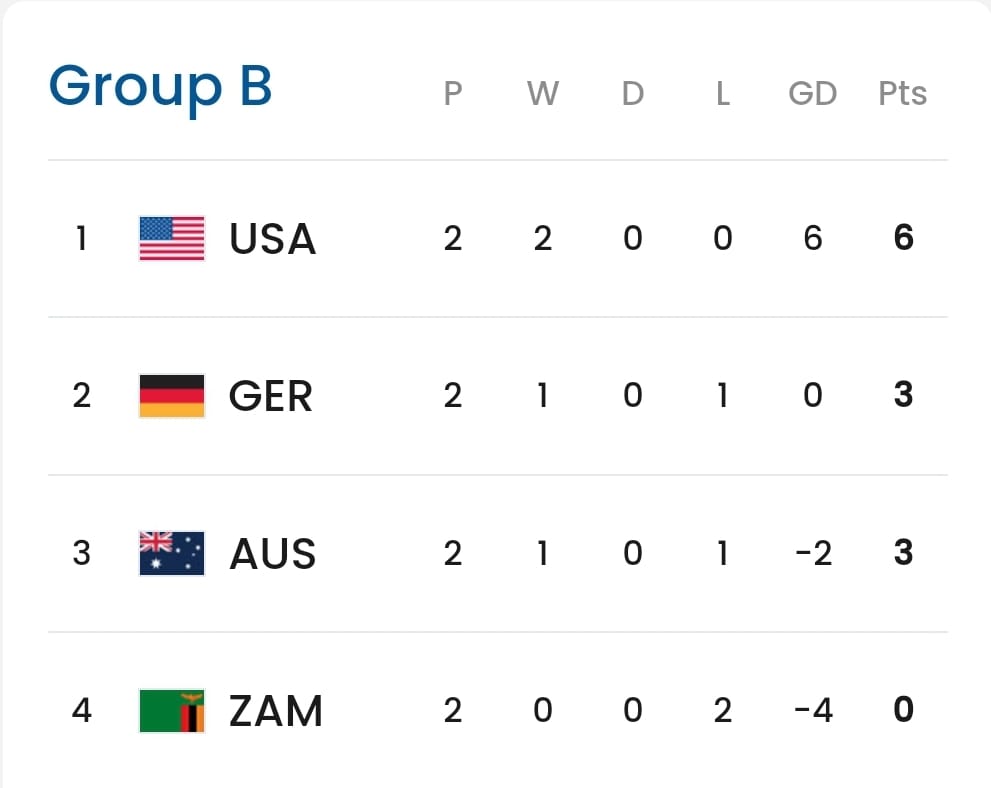Click the W column header

pos(542,94)
